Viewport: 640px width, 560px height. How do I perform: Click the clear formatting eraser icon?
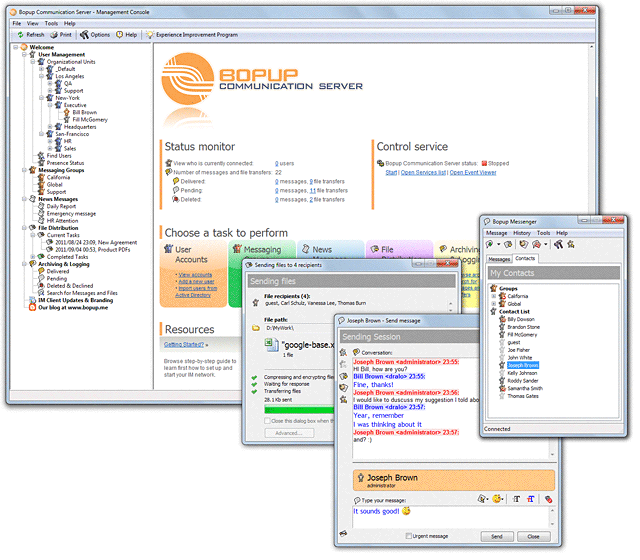pos(548,499)
